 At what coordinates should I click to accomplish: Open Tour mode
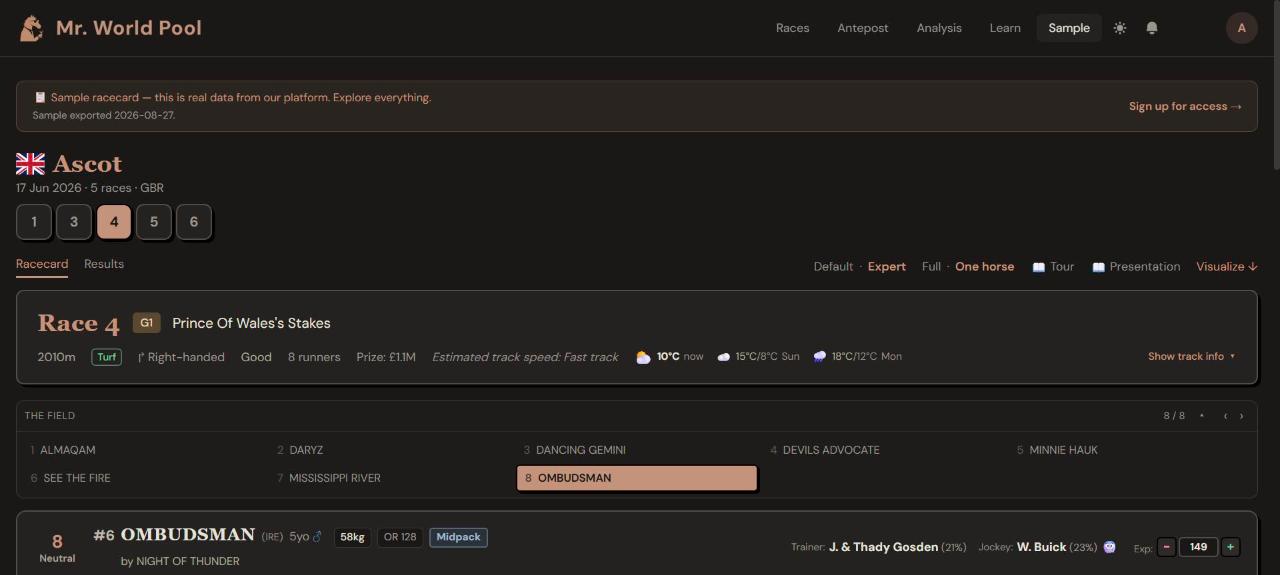click(1053, 267)
